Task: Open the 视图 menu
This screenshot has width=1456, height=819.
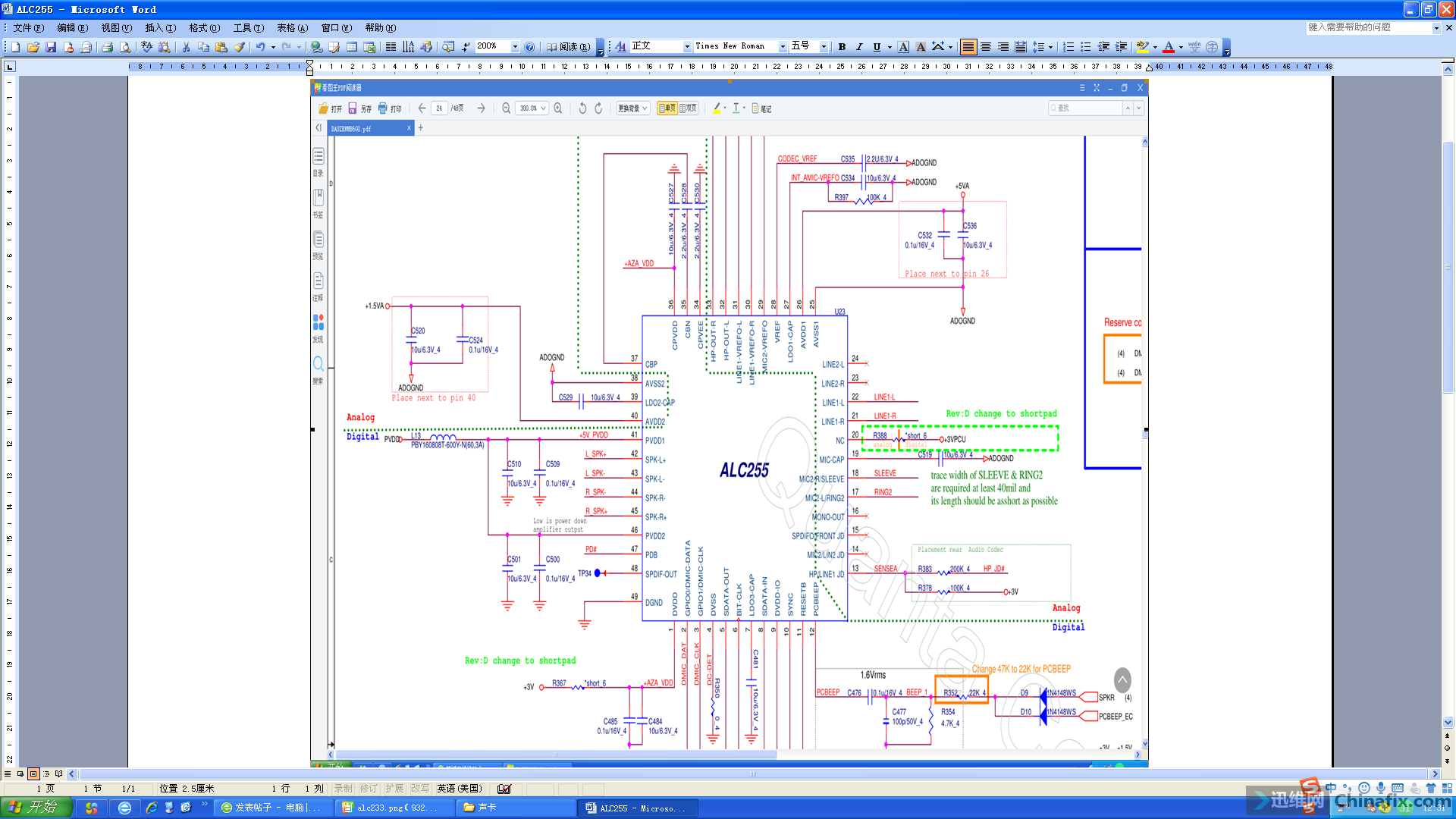Action: coord(116,28)
